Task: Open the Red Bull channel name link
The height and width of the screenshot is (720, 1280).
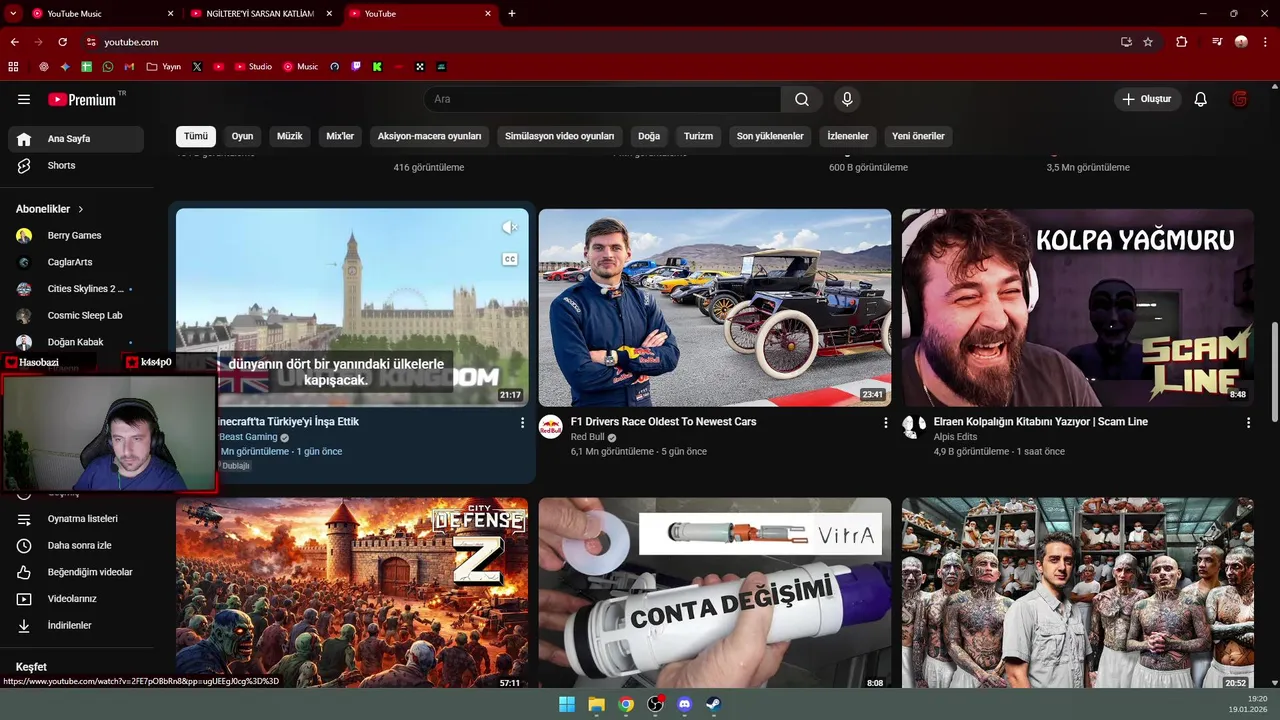Action: pyautogui.click(x=588, y=437)
